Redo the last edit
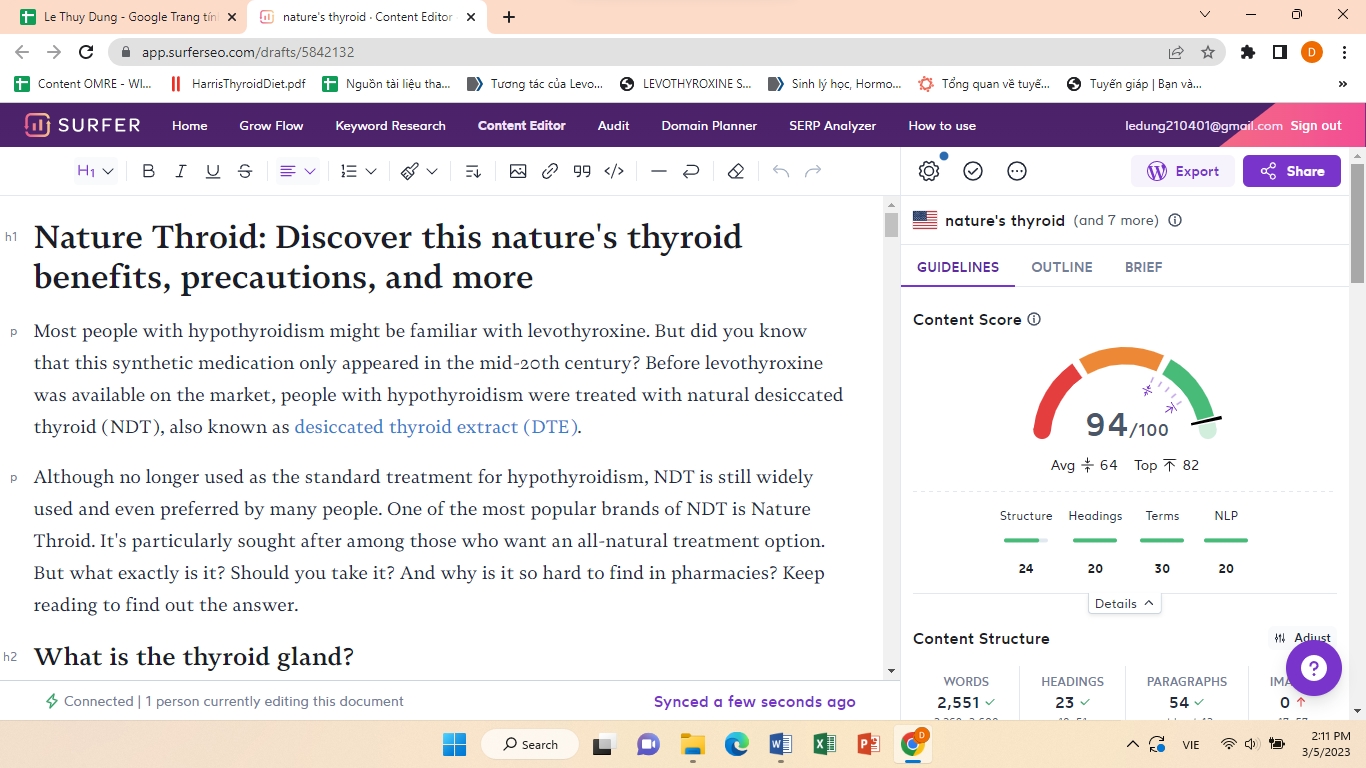This screenshot has width=1366, height=768. click(813, 171)
